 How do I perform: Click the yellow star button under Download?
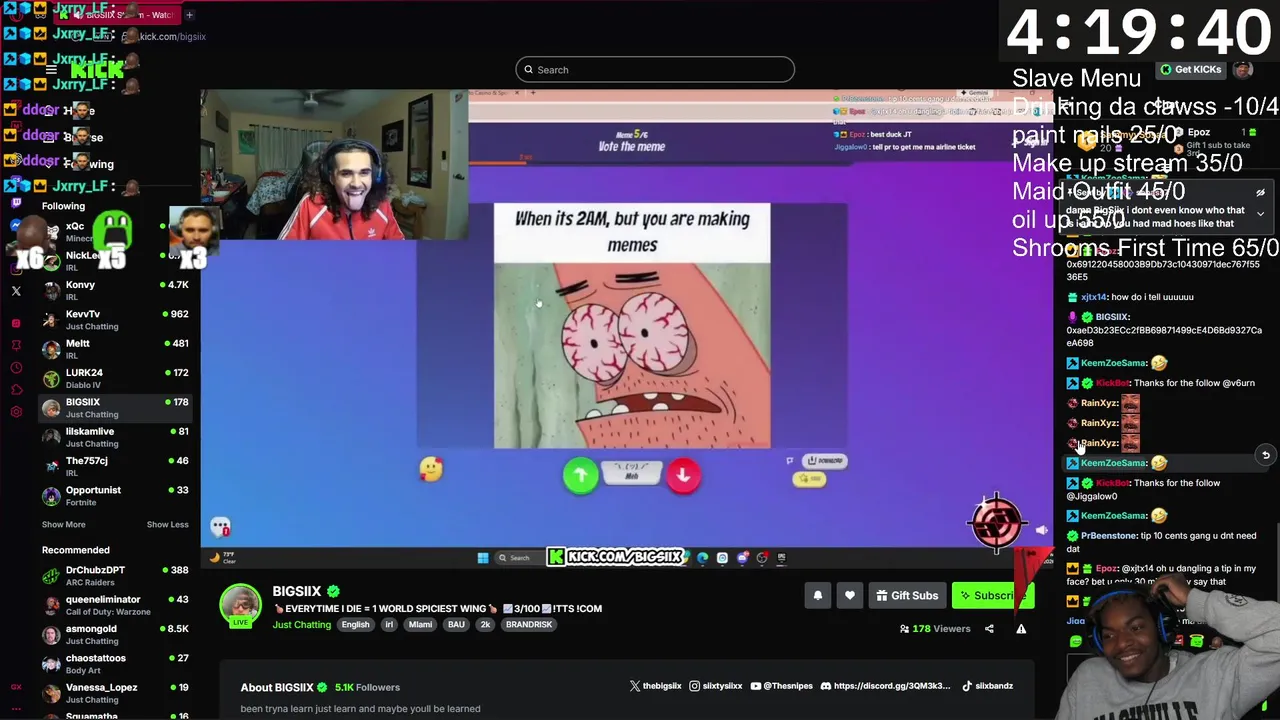[808, 479]
